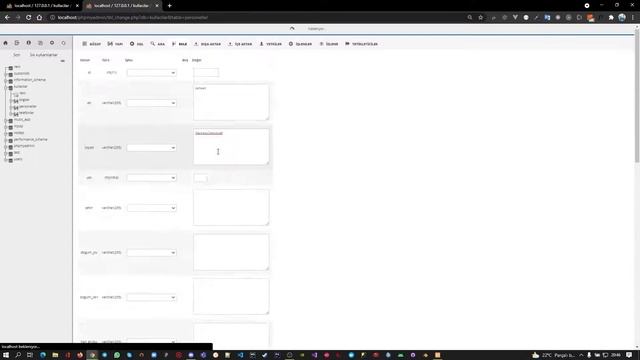
Task: Expand the performance_schema tree node
Action: coord(6,140)
